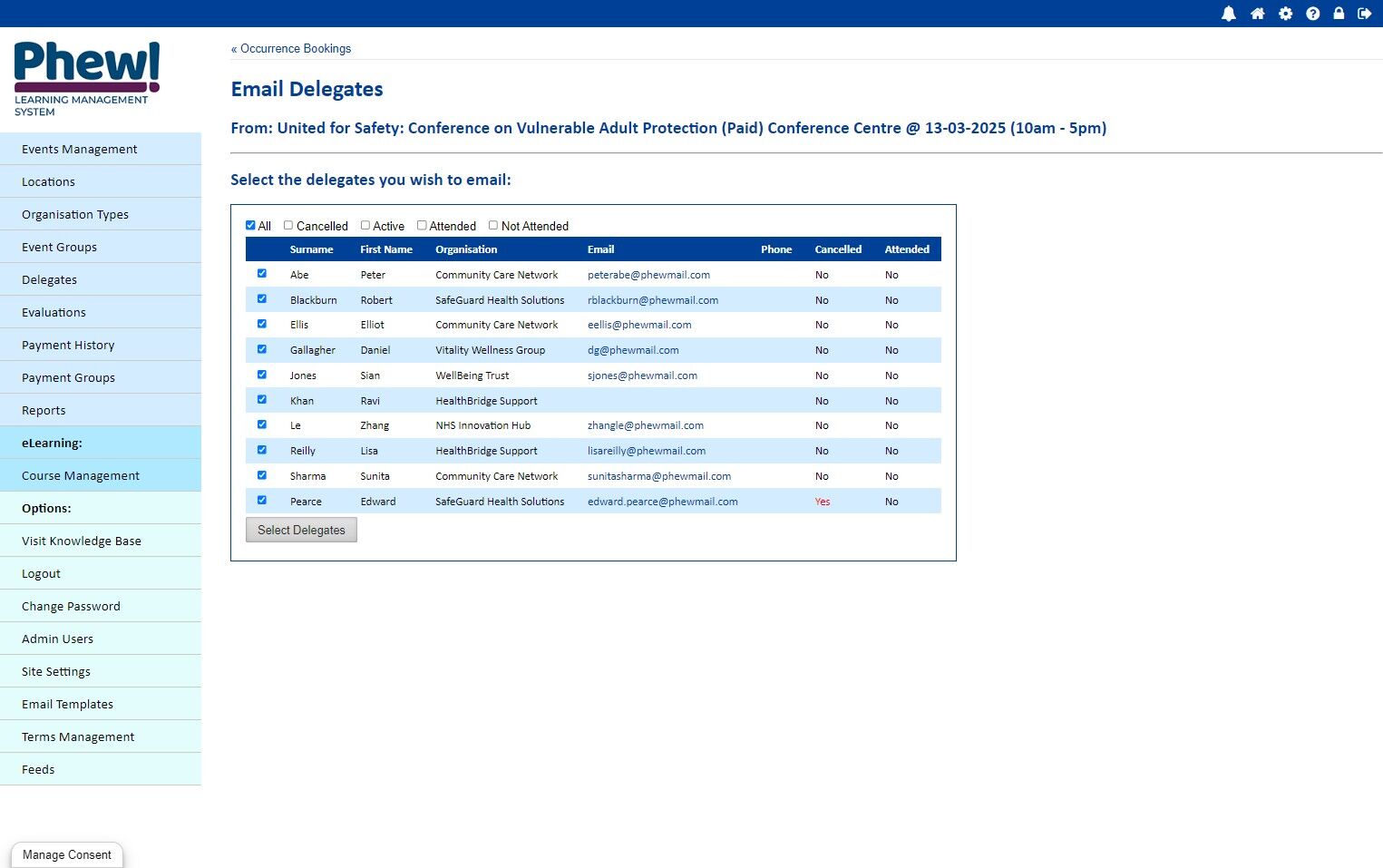The width and height of the screenshot is (1383, 868).
Task: Uncheck the checkbox for Daniel Gallagher
Action: [262, 349]
